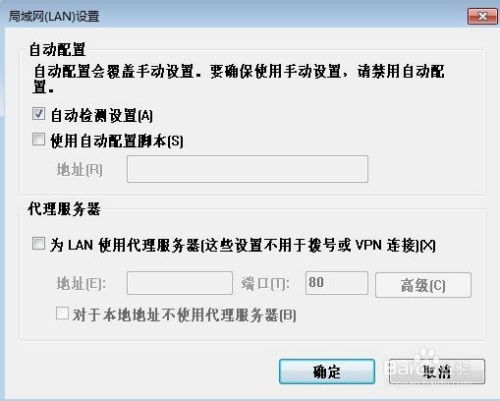The height and width of the screenshot is (401, 500).
Task: Close the 局域网(LAN)设置 dialog with the X
Action: 482,16
